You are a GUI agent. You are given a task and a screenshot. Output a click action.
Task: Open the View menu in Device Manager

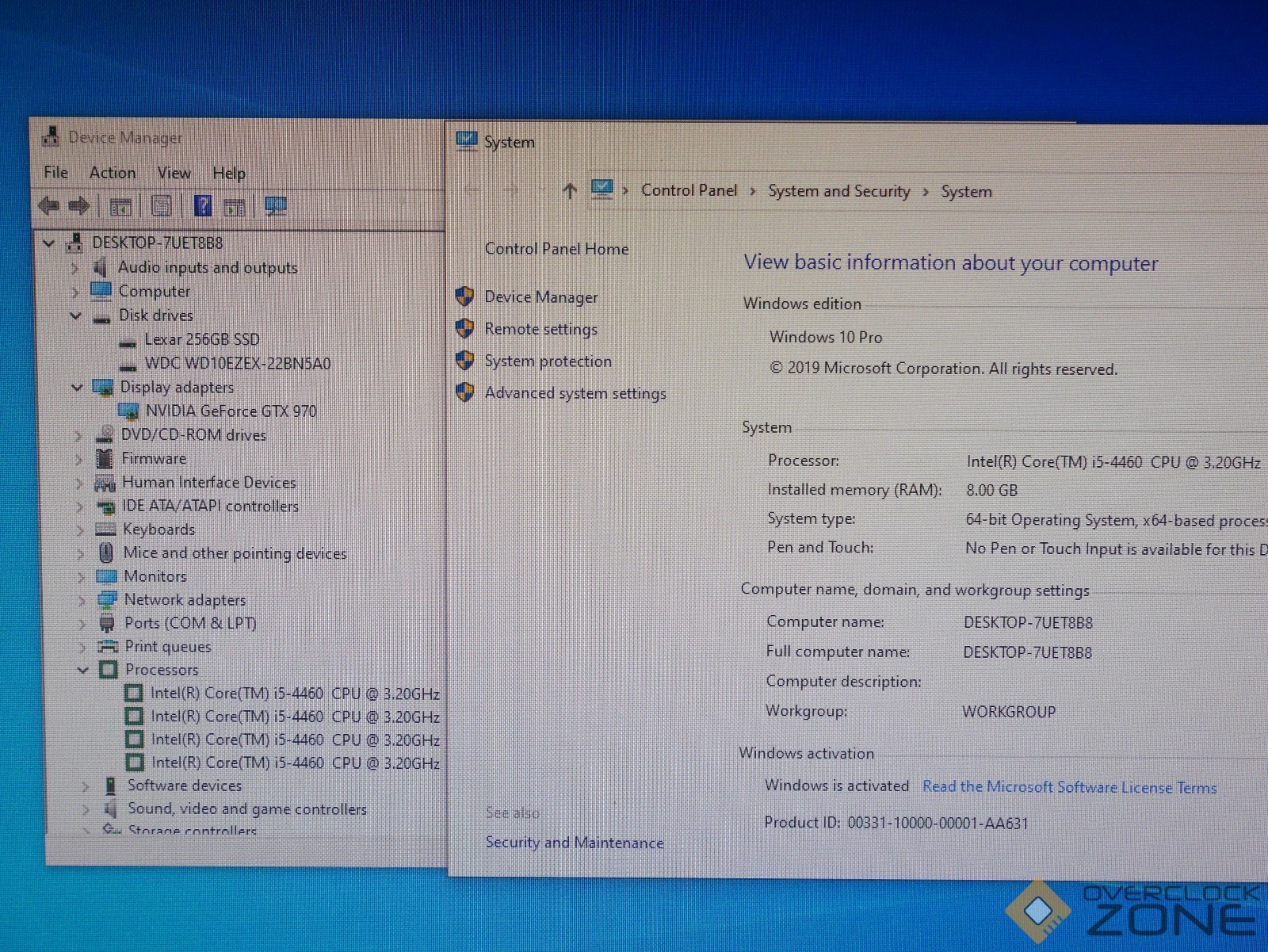174,173
